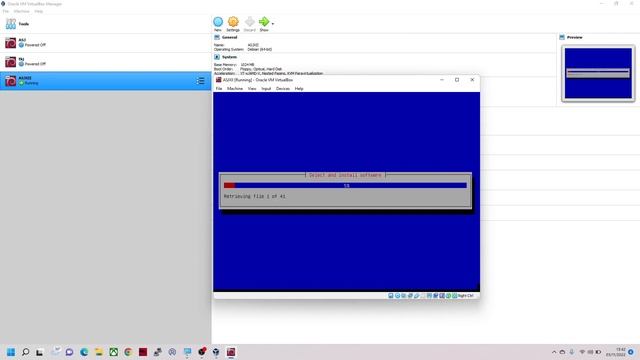Collapse the System section header

click(x=229, y=57)
